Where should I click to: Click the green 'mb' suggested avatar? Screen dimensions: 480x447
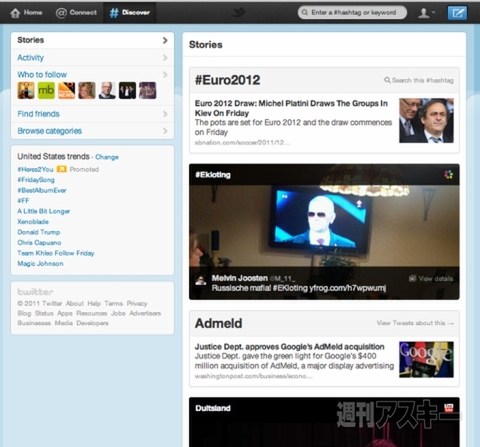(x=46, y=90)
